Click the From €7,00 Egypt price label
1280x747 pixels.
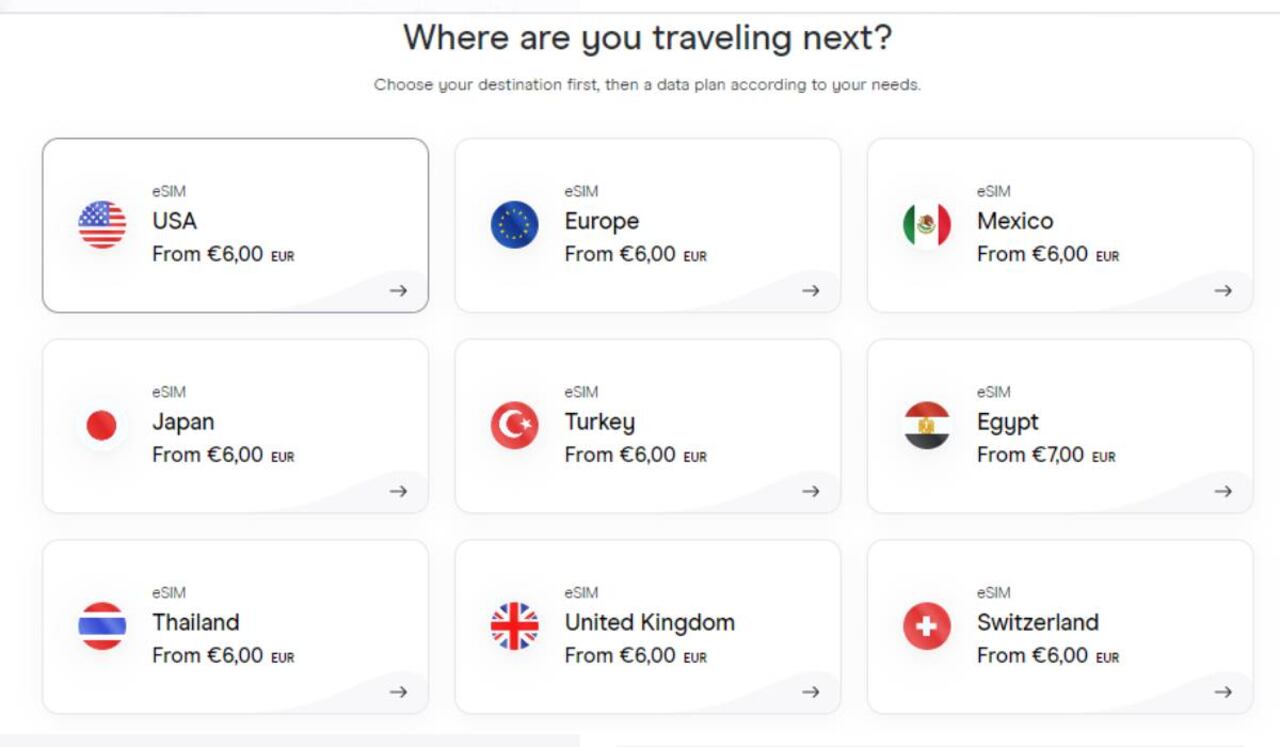click(1040, 455)
